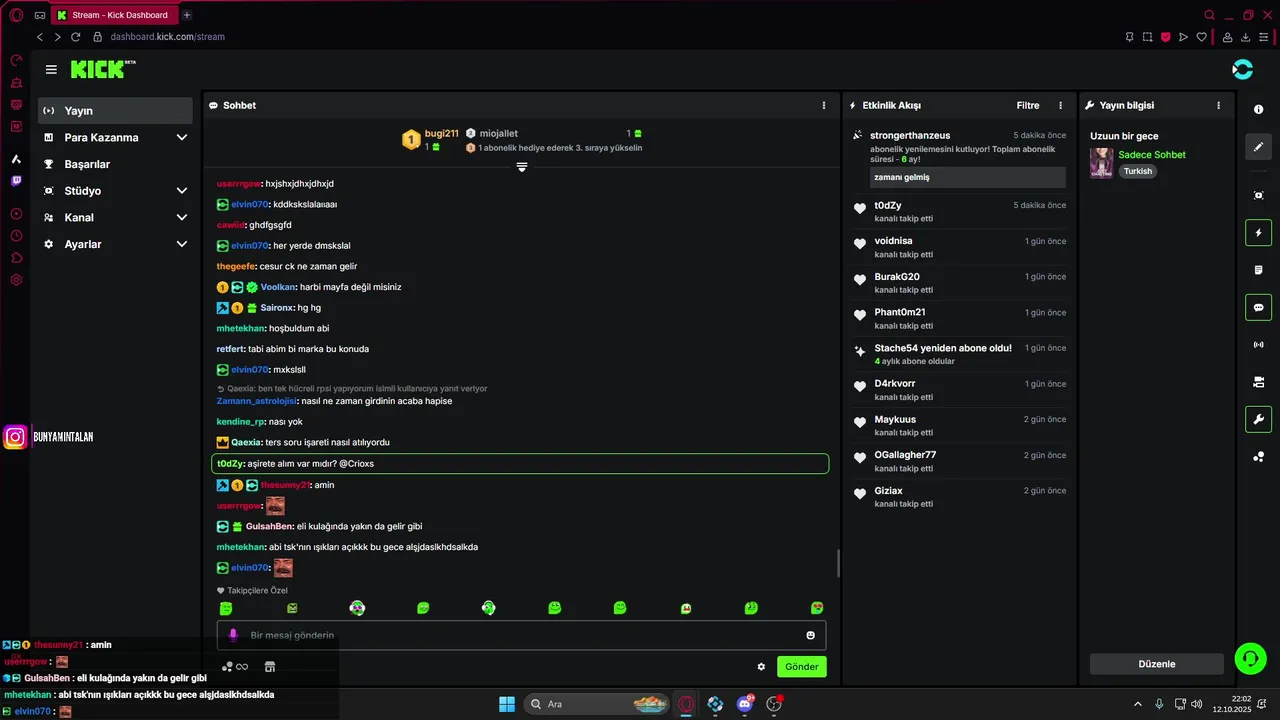Click the Stache54 yeniden abone oldu event
Viewport: 1280px width, 720px height.
pyautogui.click(x=958, y=354)
